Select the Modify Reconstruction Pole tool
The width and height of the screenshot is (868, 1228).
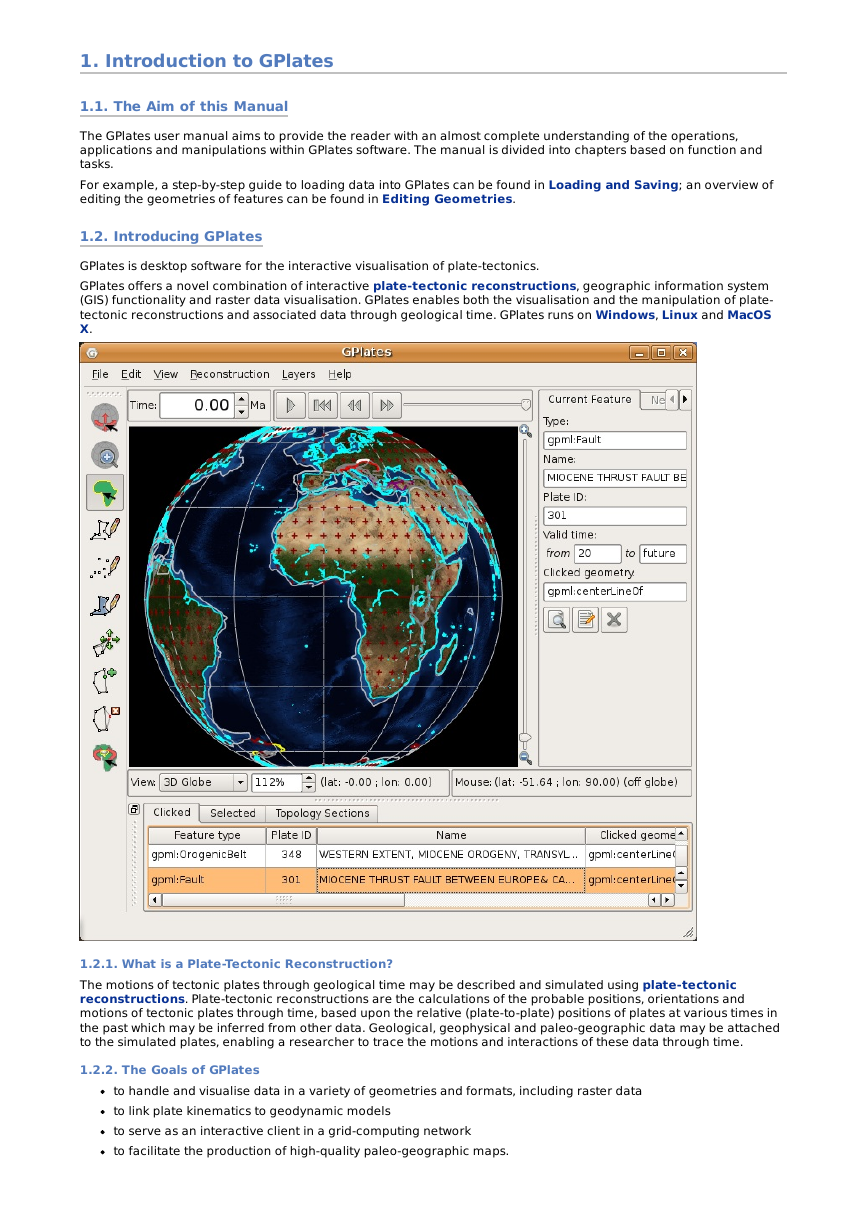pyautogui.click(x=105, y=756)
